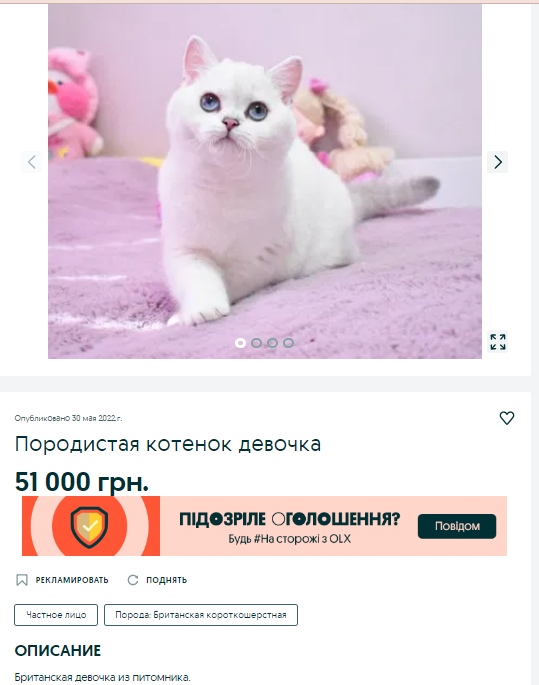The width and height of the screenshot is (539, 685).
Task: Click the 51 000 грн. price
Action: click(82, 481)
